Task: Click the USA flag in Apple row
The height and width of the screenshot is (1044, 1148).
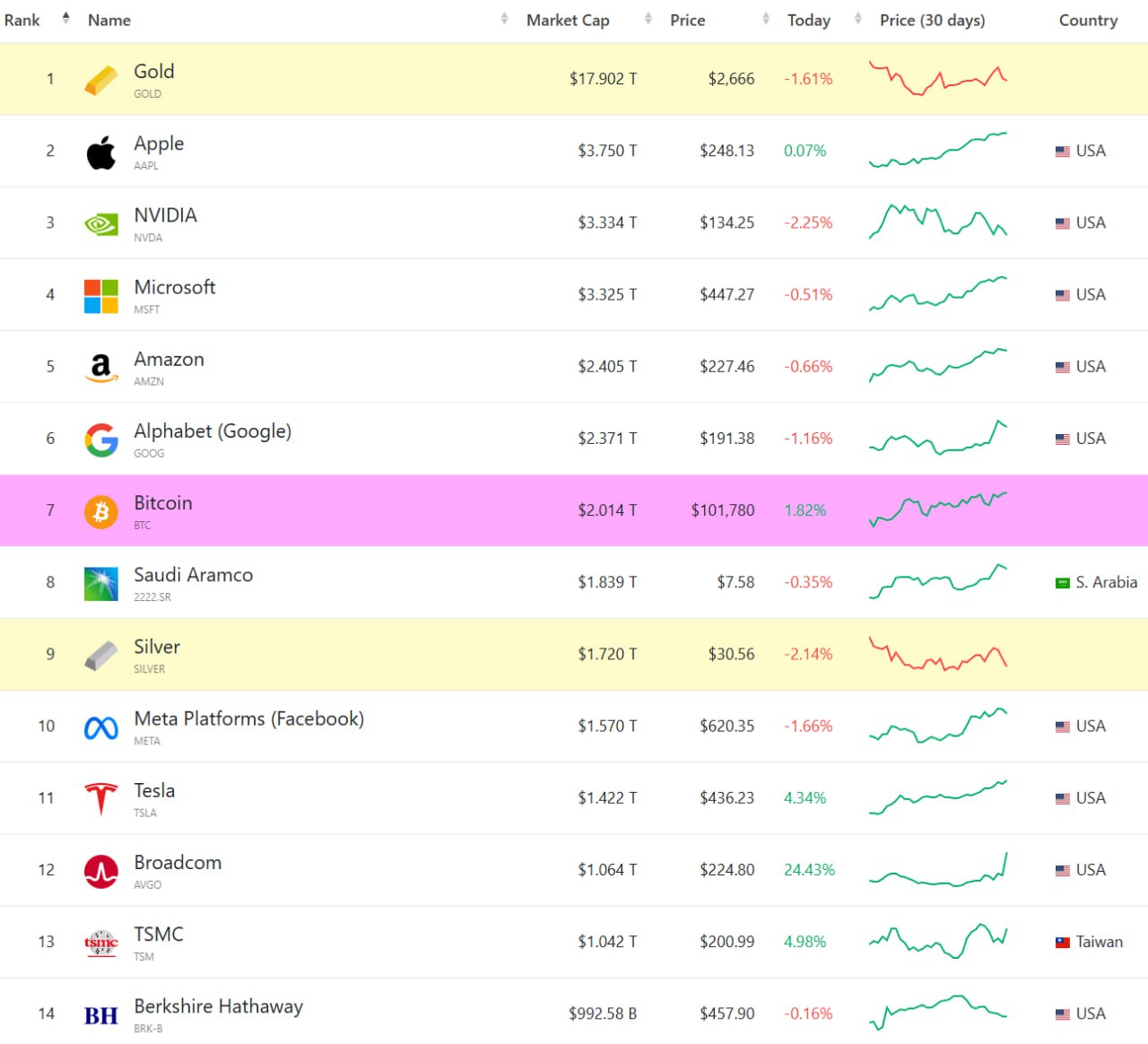Action: click(1063, 152)
